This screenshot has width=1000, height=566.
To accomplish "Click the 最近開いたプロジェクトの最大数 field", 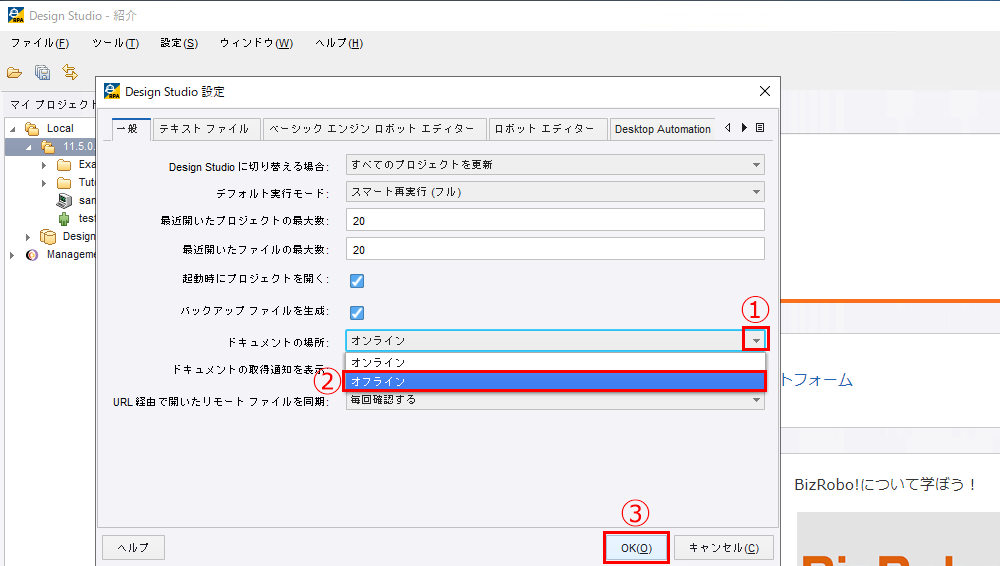I will click(x=555, y=220).
